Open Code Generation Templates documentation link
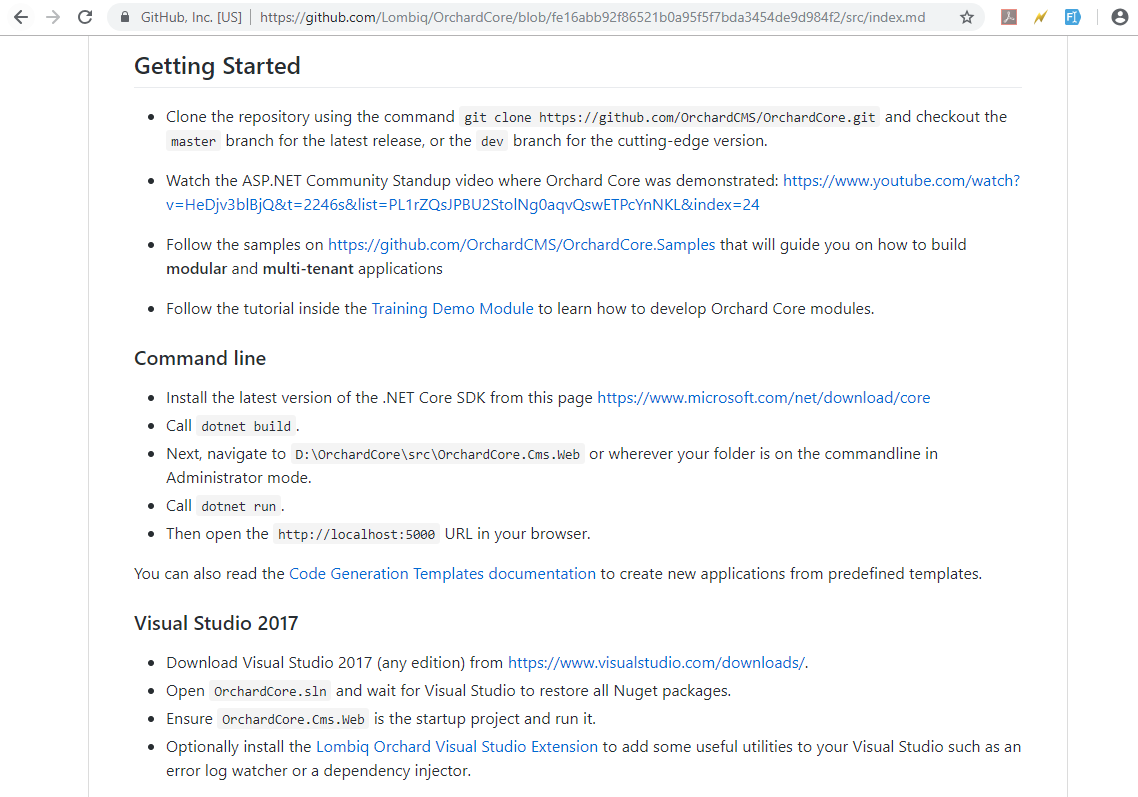1138x797 pixels. 442,573
